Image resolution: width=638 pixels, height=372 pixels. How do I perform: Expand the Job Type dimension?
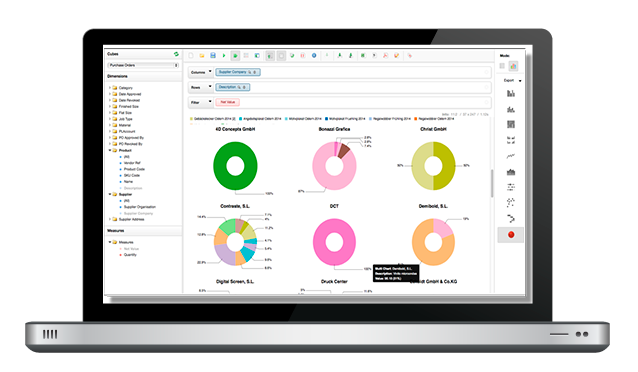click(110, 119)
